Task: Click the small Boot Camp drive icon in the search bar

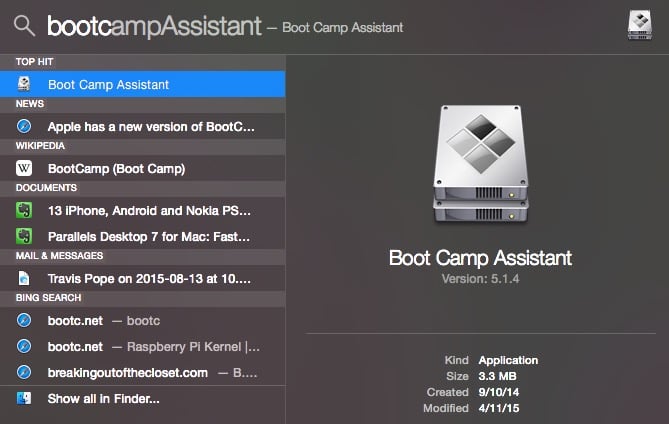Action: click(640, 25)
